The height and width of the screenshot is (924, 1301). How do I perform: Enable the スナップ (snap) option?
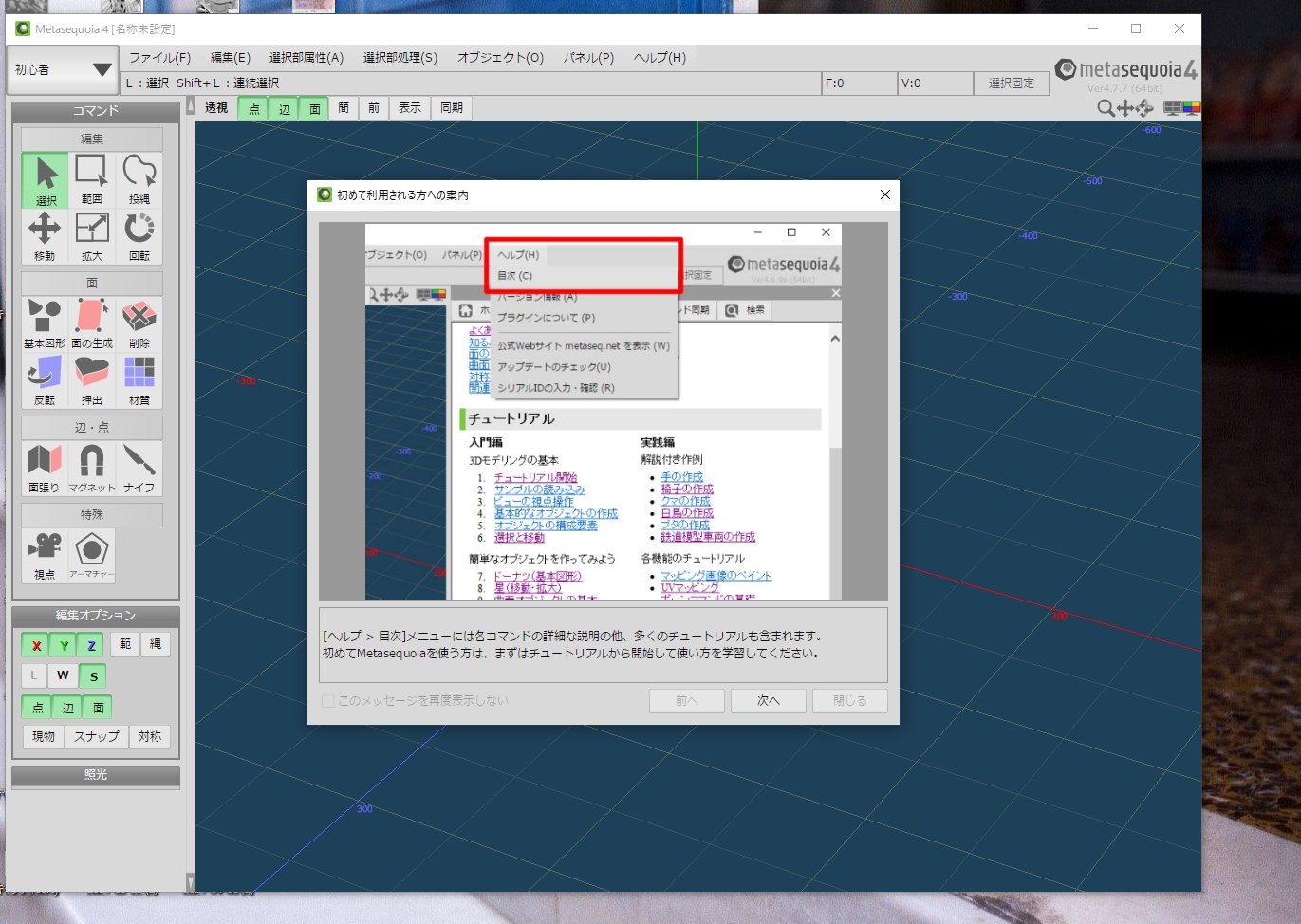pyautogui.click(x=97, y=736)
